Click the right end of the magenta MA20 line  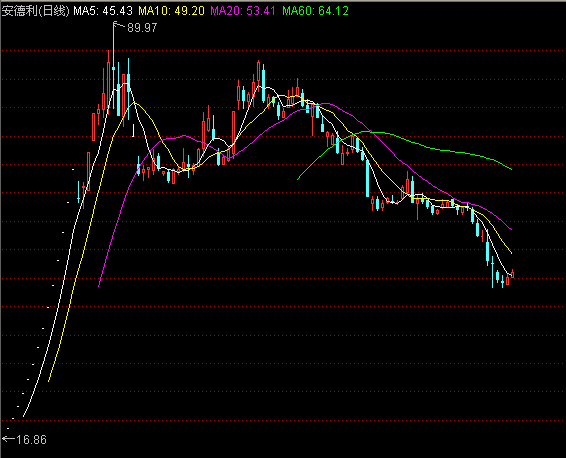coord(511,229)
